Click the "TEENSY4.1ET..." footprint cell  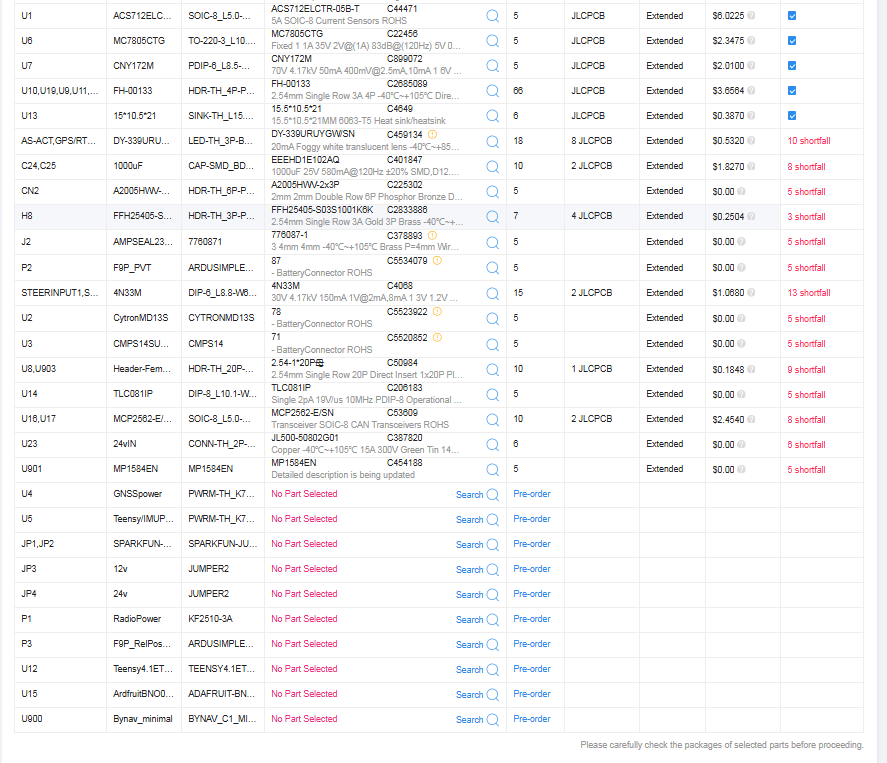pyautogui.click(x=222, y=669)
